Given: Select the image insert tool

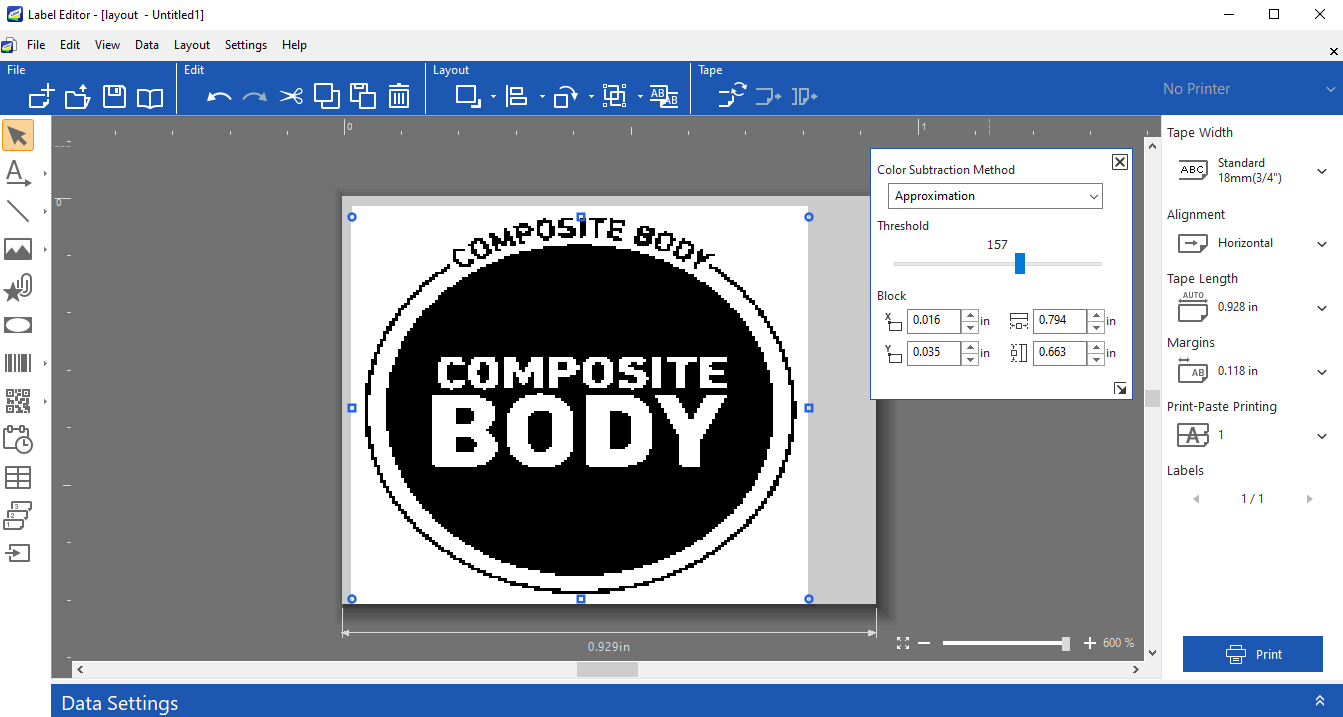Looking at the screenshot, I should click(18, 249).
